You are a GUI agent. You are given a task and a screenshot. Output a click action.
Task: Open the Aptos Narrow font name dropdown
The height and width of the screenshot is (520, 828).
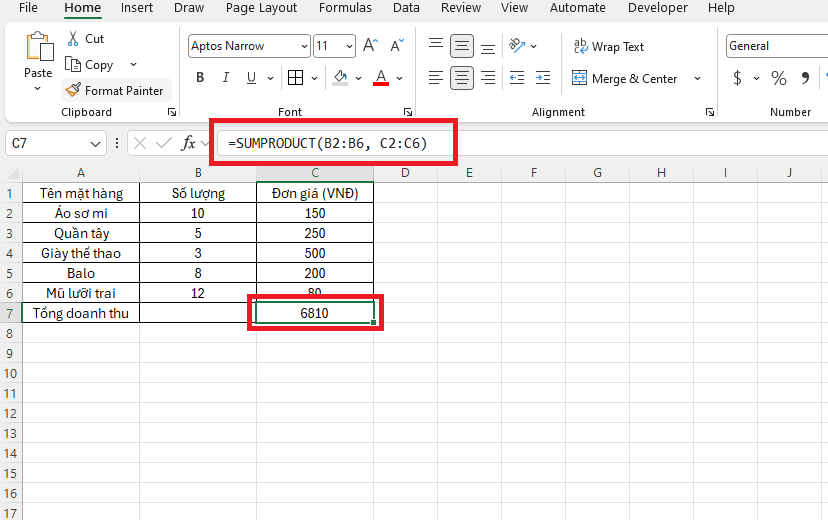(x=304, y=46)
